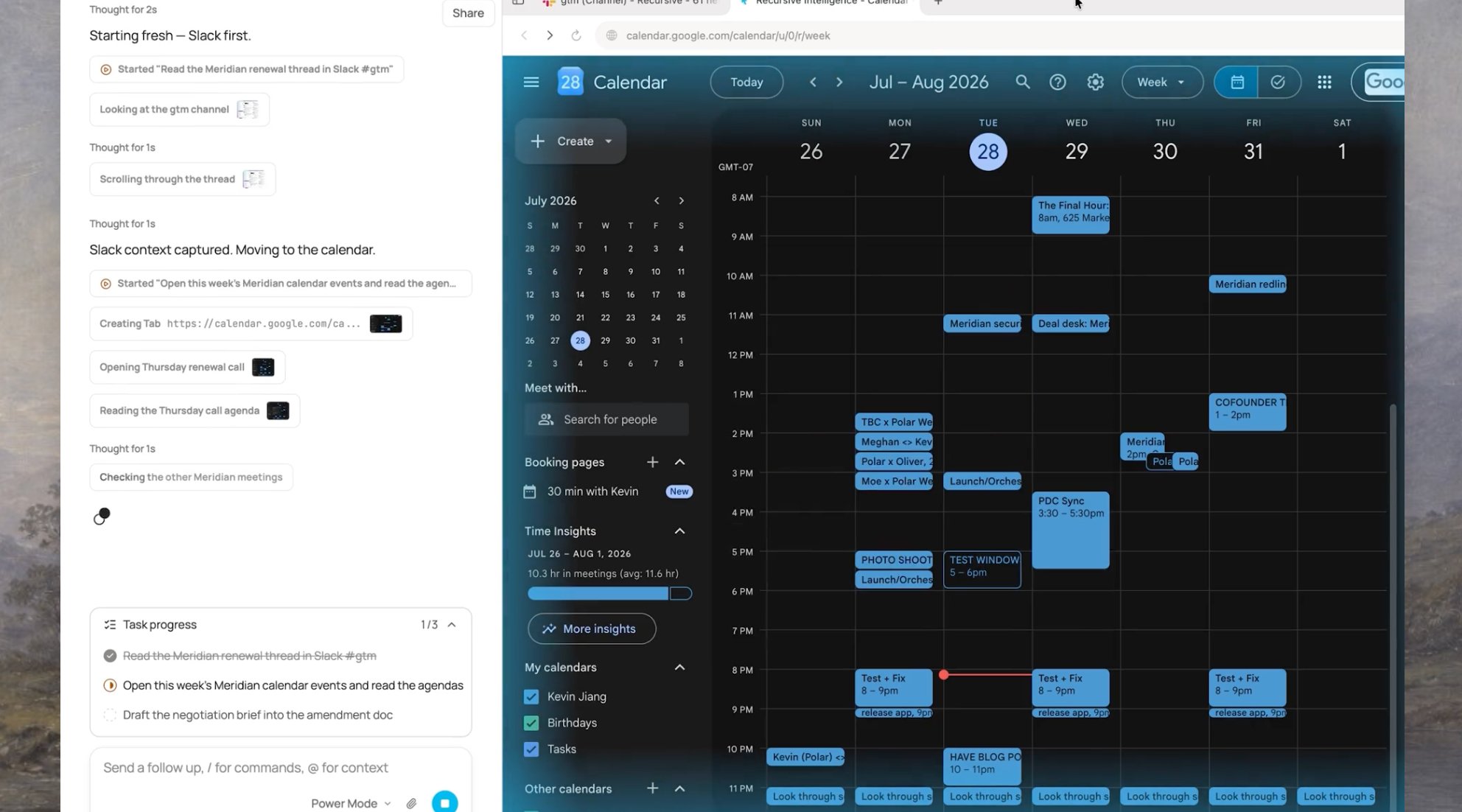Open the HAVE BLOG PO event
Viewport: 1462px width, 812px height.
[982, 766]
